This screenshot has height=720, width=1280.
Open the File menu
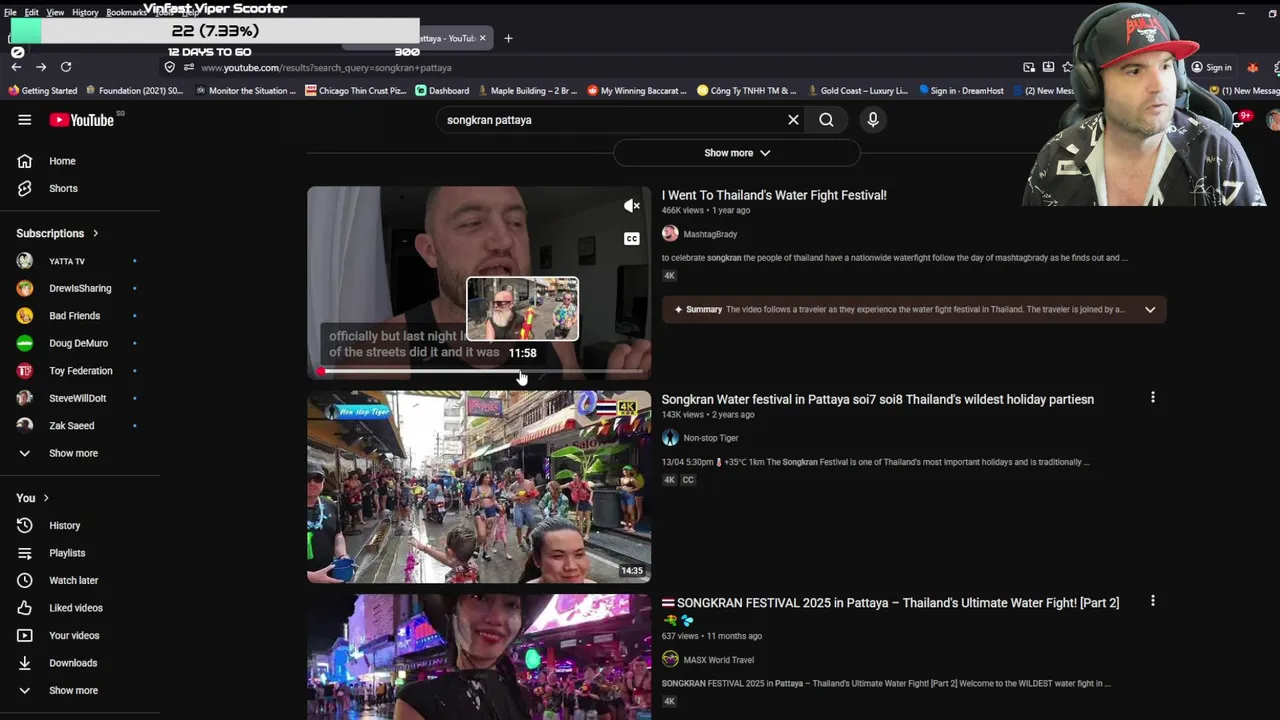(x=10, y=12)
